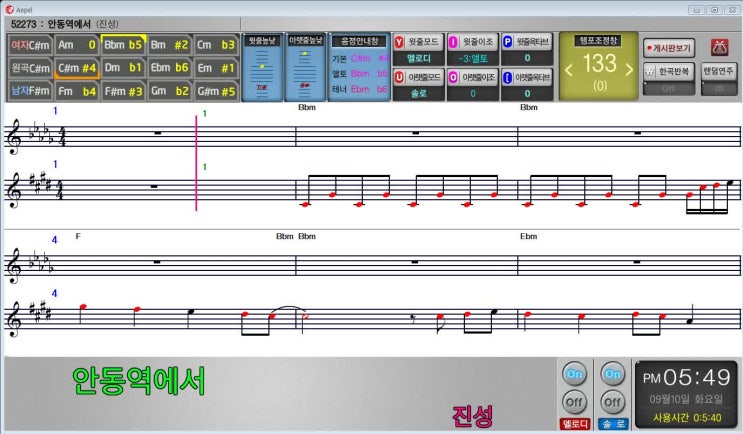743x434 pixels.
Task: Toggle the 한곡반복 single-song repeat
Action: click(x=669, y=72)
